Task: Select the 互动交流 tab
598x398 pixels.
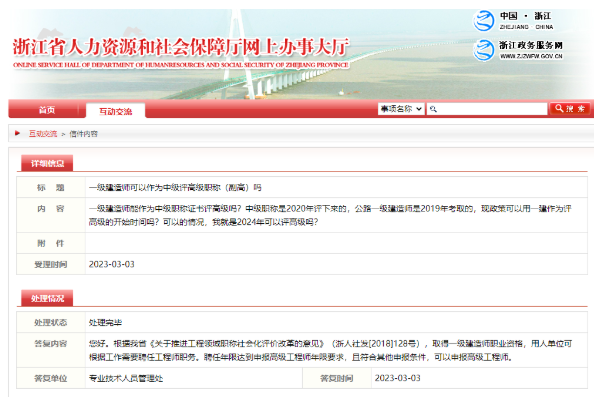Action: coord(116,111)
